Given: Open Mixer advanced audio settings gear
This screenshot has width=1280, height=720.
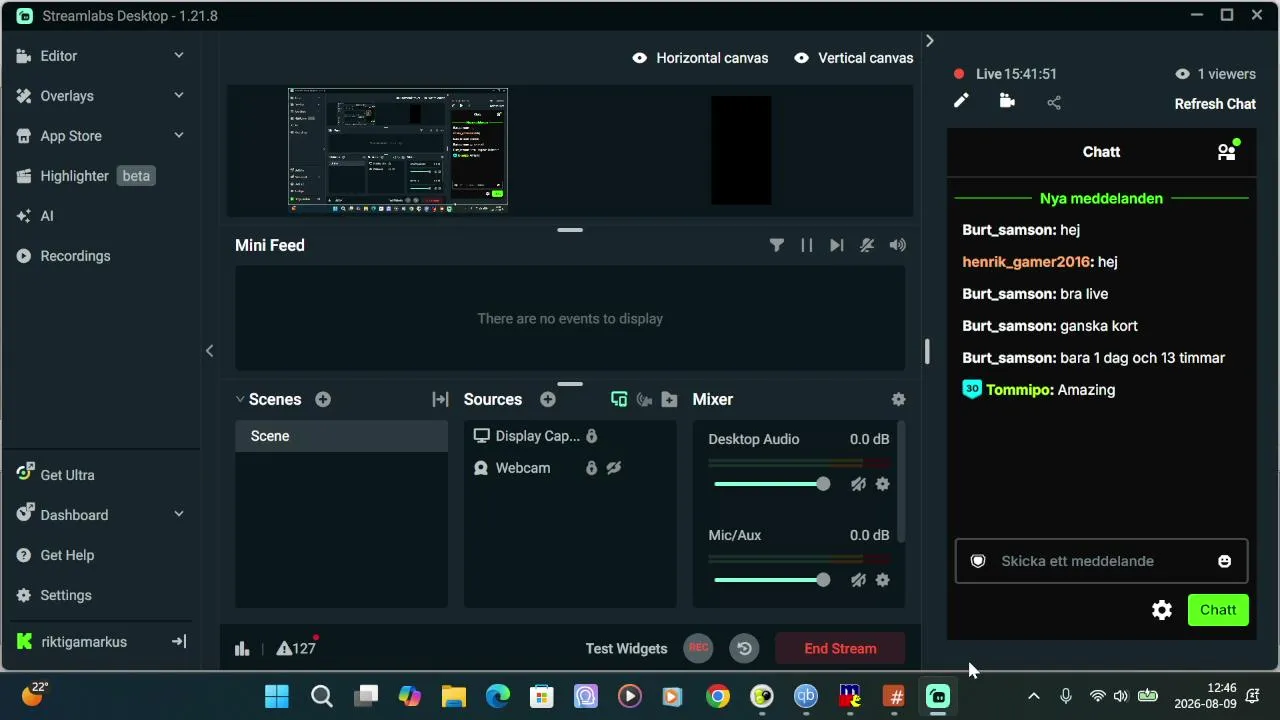Looking at the screenshot, I should pyautogui.click(x=899, y=399).
